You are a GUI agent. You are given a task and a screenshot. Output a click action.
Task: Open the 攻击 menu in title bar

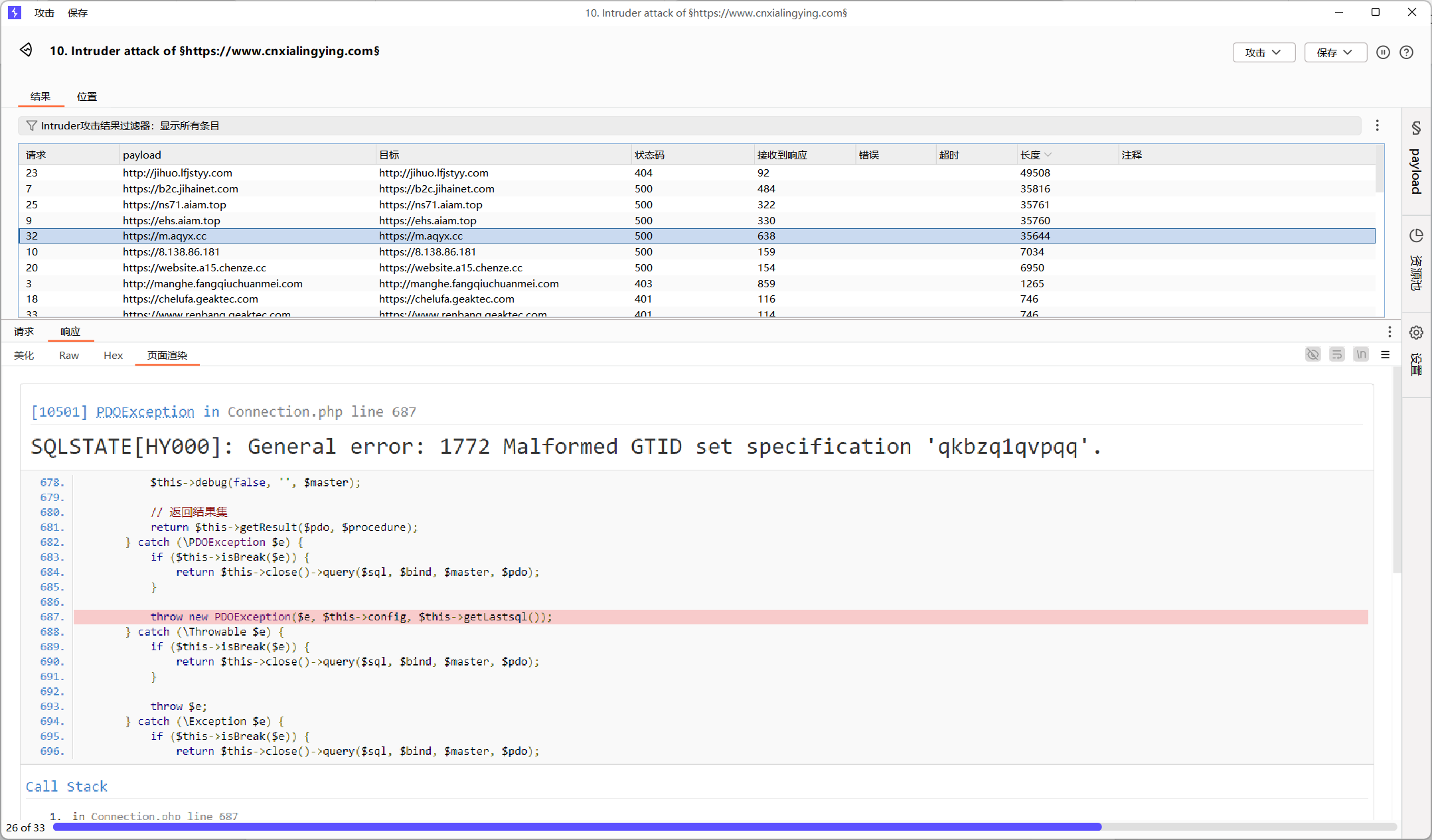[x=44, y=13]
